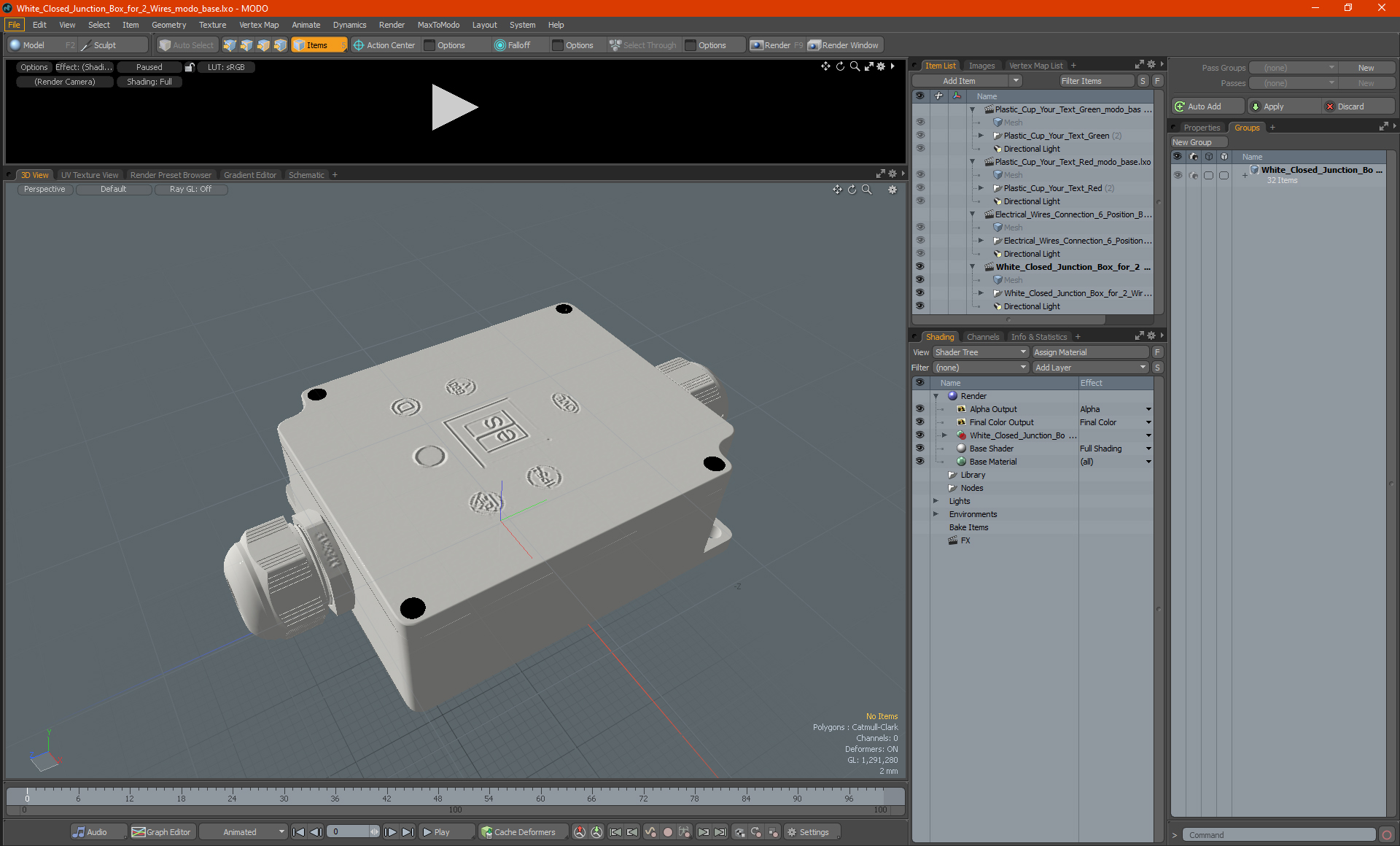Click 3D viewport move/pan icon
This screenshot has width=1400, height=846.
coord(837,190)
